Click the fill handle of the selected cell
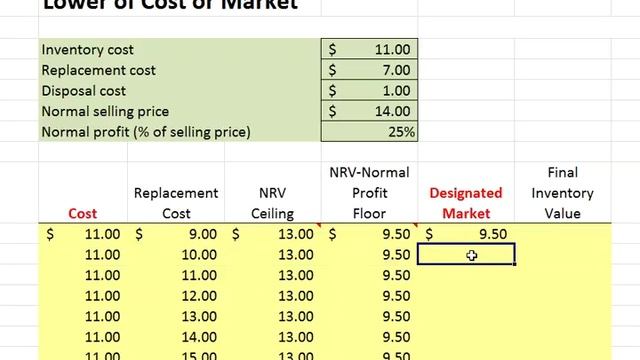Image resolution: width=640 pixels, height=360 pixels. click(x=514, y=264)
